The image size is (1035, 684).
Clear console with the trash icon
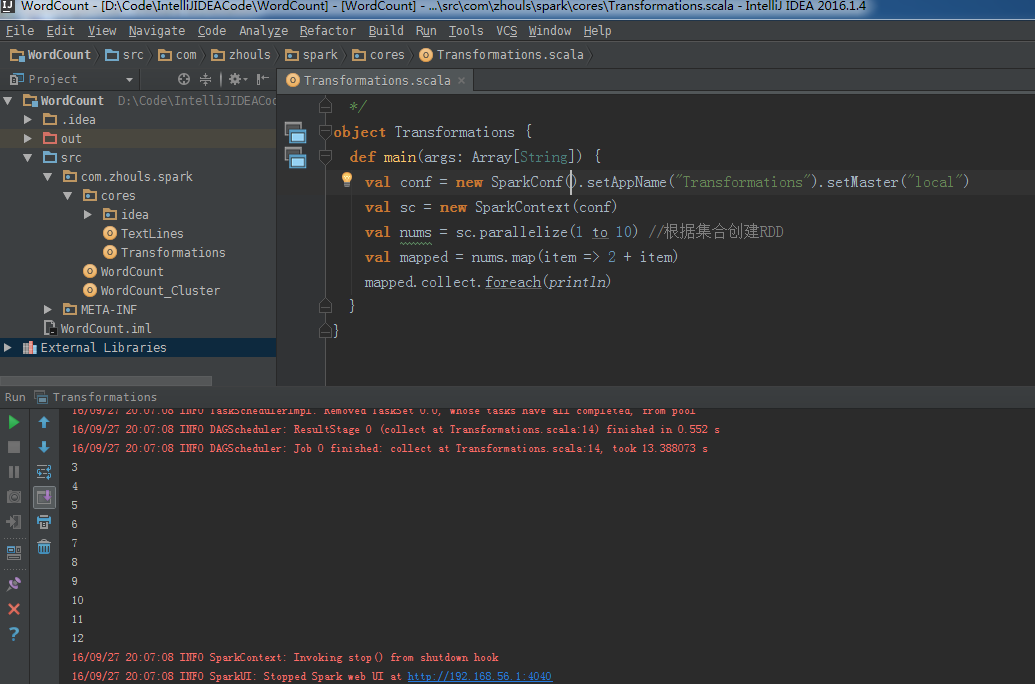(x=44, y=547)
